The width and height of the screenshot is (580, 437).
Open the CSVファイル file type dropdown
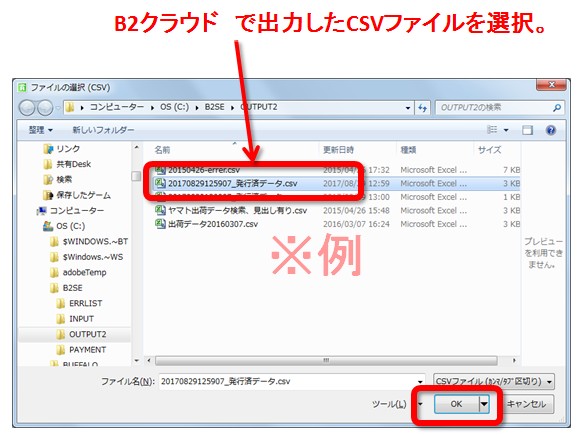click(x=494, y=381)
